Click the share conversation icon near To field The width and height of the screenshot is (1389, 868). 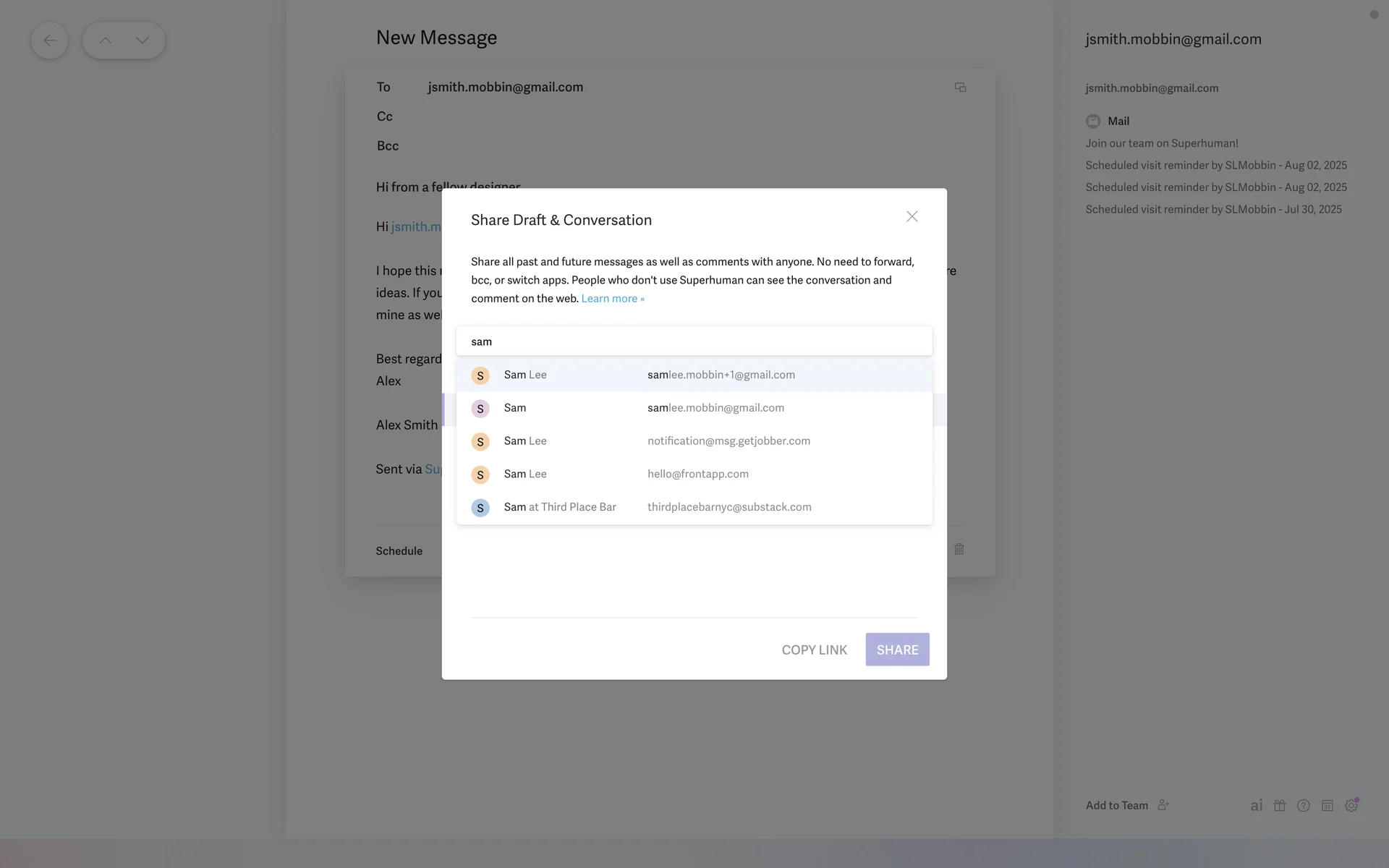960,88
